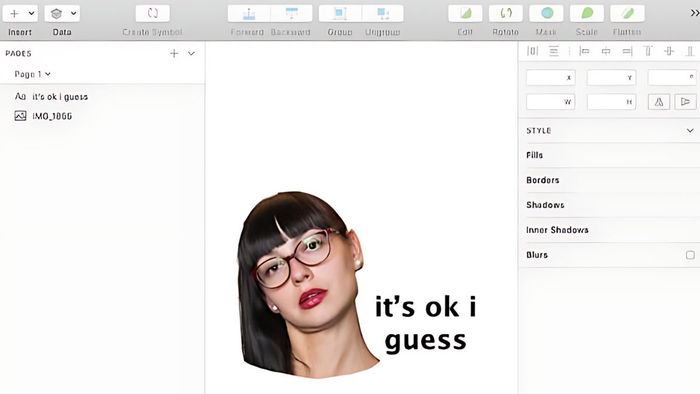The width and height of the screenshot is (700, 394).
Task: Click the Mask toolbar icon
Action: [546, 13]
